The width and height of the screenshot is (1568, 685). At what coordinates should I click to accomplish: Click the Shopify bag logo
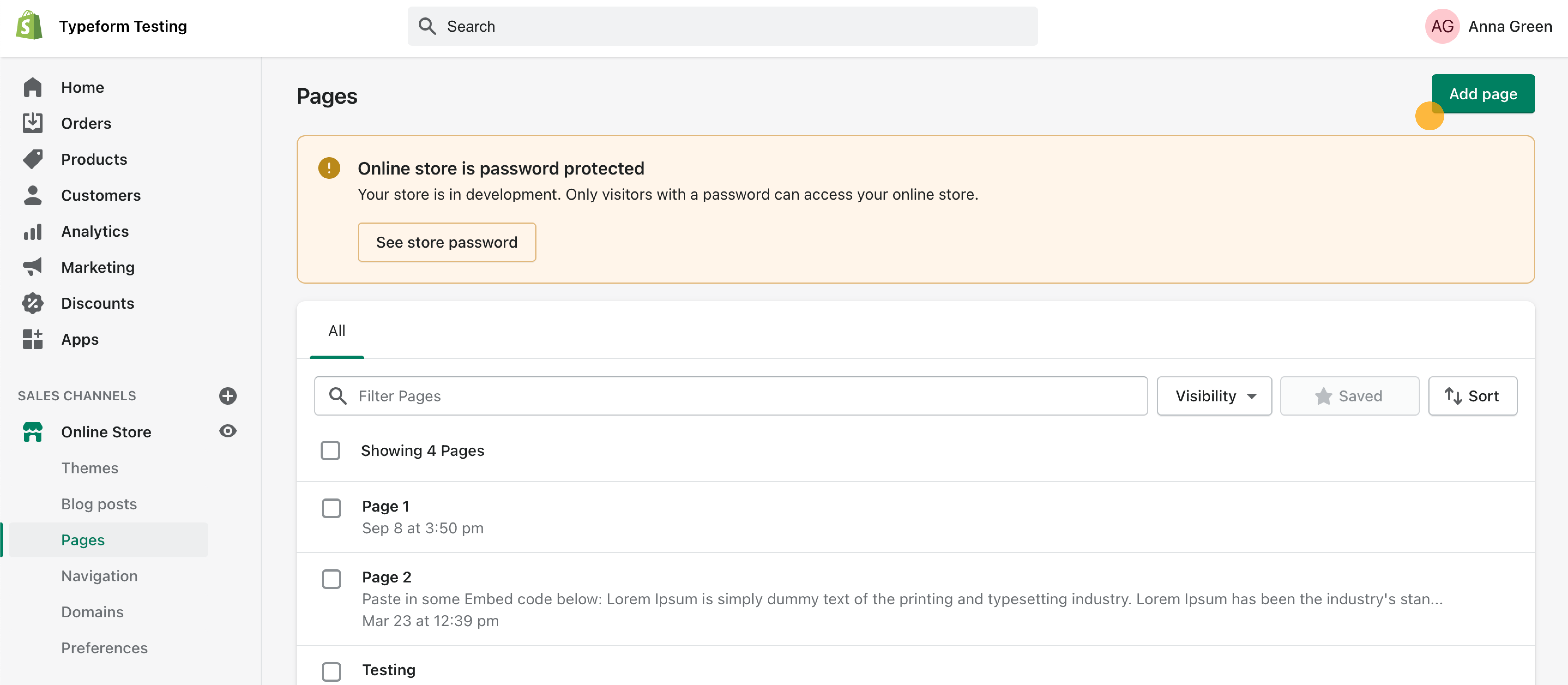[29, 26]
